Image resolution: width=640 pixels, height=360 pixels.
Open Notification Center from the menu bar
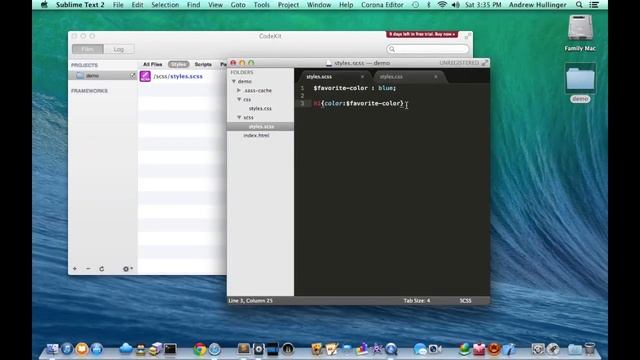(x=594, y=5)
